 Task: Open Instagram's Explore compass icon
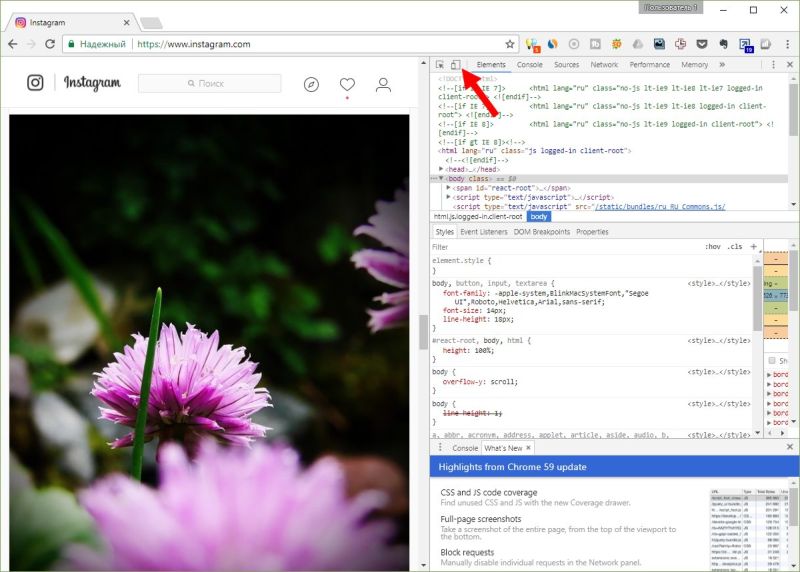coord(311,84)
